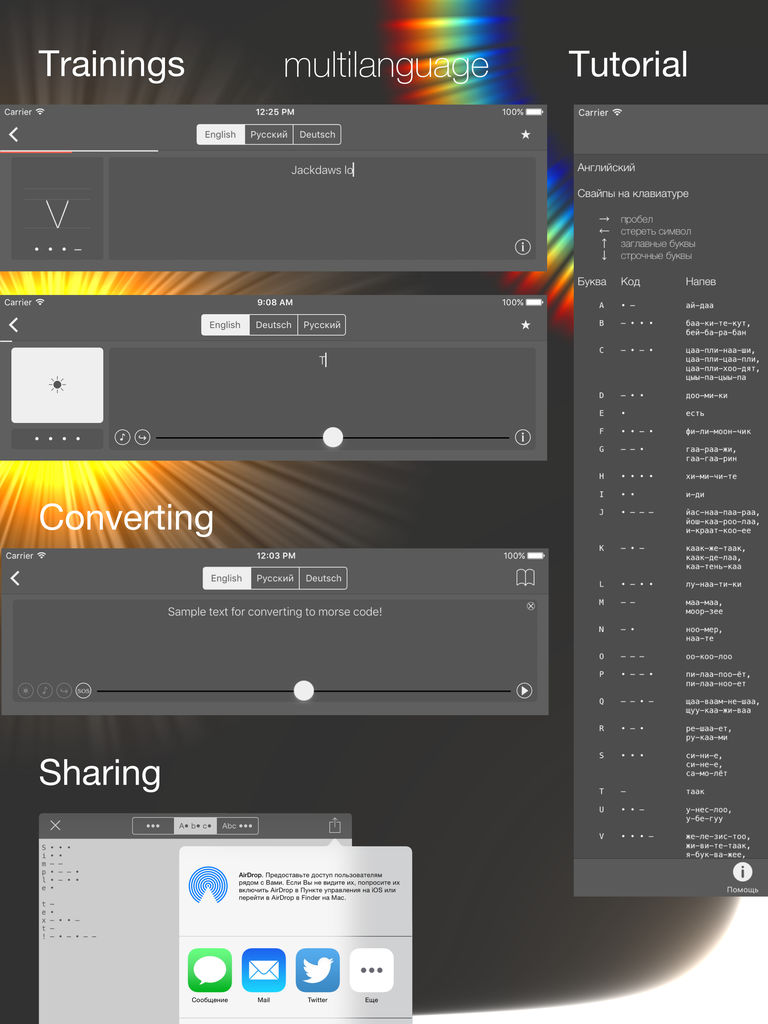
Task: Click the star favorite icon at 12:25 PM
Action: pos(526,135)
